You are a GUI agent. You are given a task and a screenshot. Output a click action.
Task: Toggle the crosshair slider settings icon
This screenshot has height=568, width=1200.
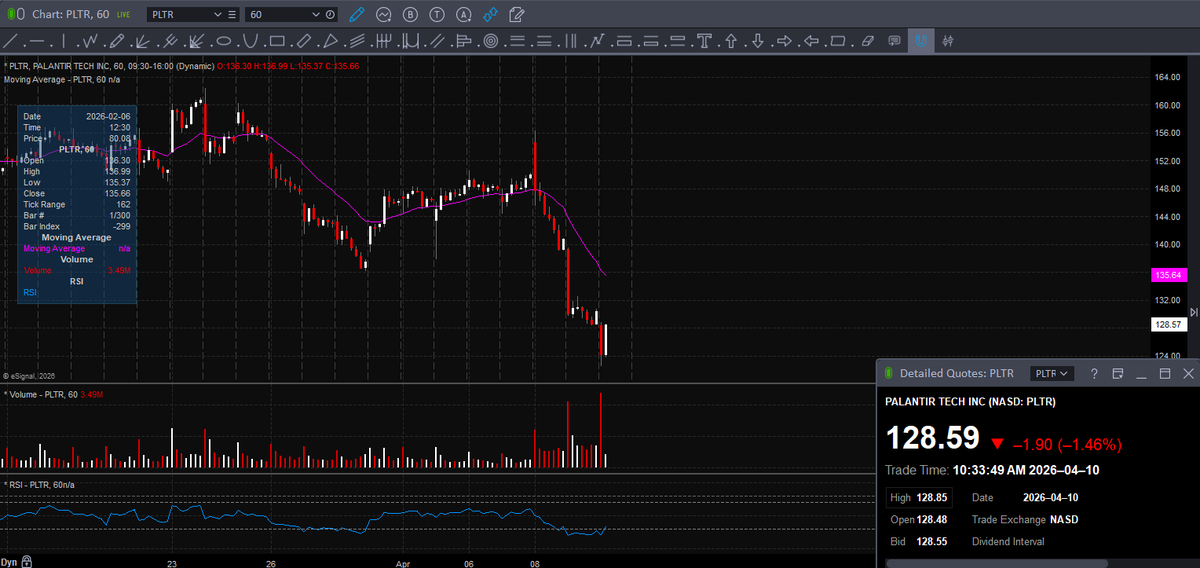point(948,41)
